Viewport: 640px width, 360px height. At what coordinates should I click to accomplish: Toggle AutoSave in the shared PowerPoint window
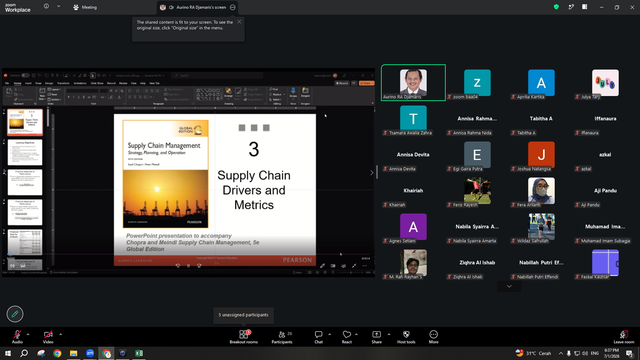tap(25, 75)
